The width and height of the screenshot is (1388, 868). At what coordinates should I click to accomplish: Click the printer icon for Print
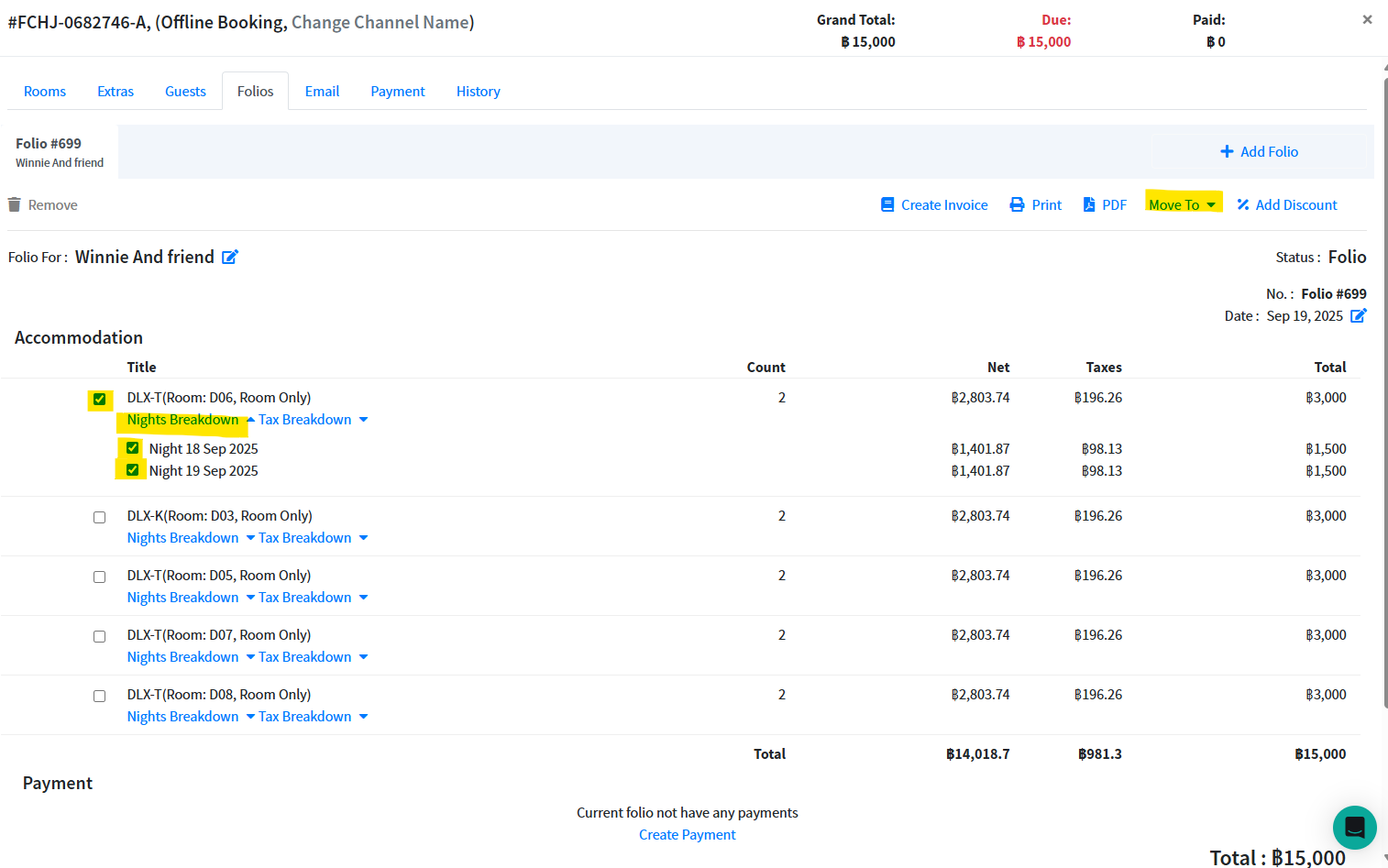point(1017,205)
